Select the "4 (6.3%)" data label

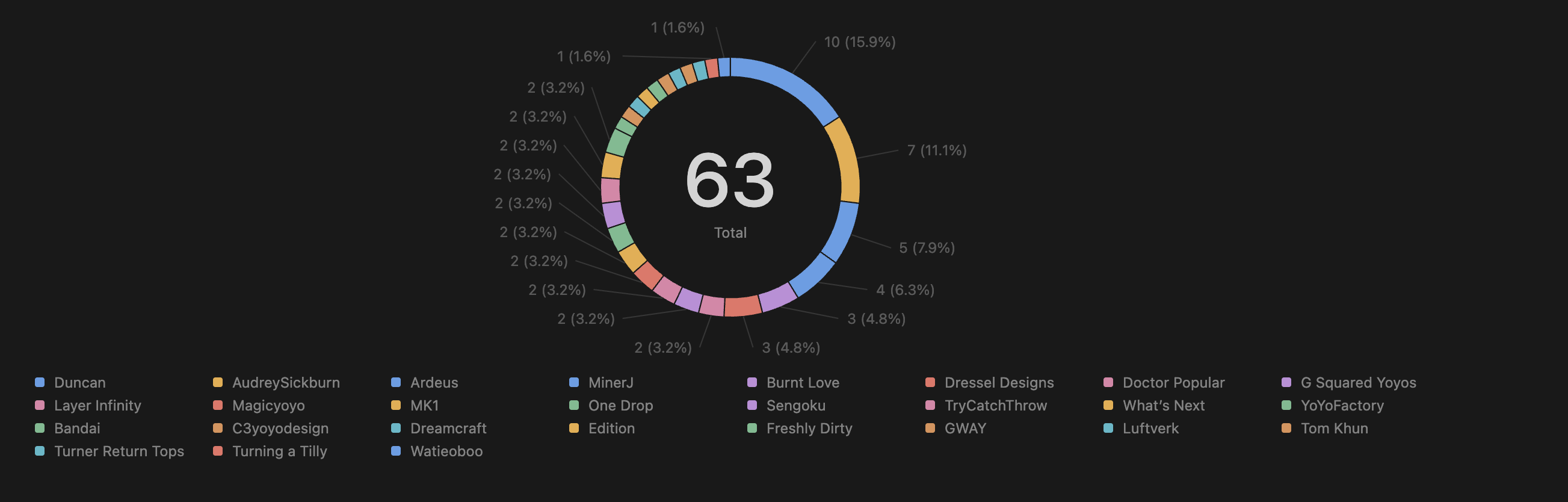(904, 290)
